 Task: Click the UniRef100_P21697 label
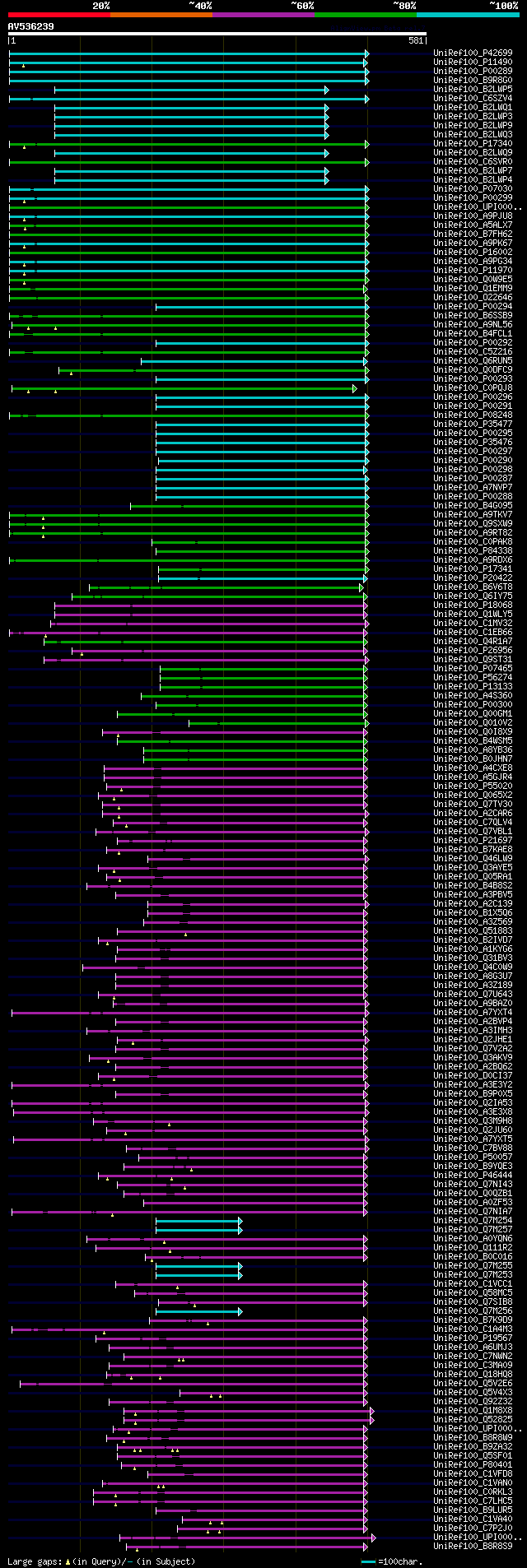[473, 841]
